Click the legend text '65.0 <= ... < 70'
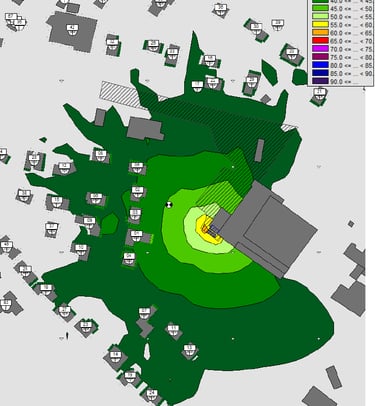Image resolution: width=375 pixels, height=406 pixels. 351,41
